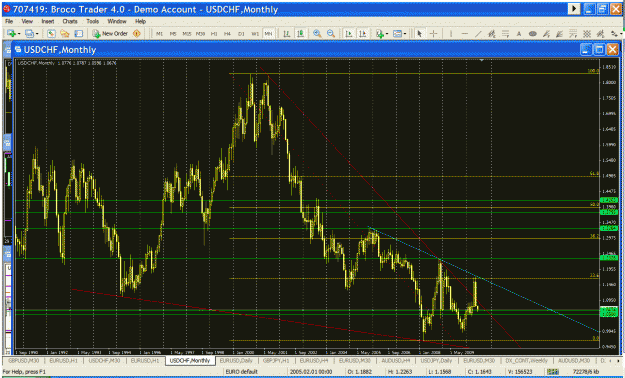The width and height of the screenshot is (625, 378).
Task: Select the Text label A tool
Action: (x=519, y=34)
